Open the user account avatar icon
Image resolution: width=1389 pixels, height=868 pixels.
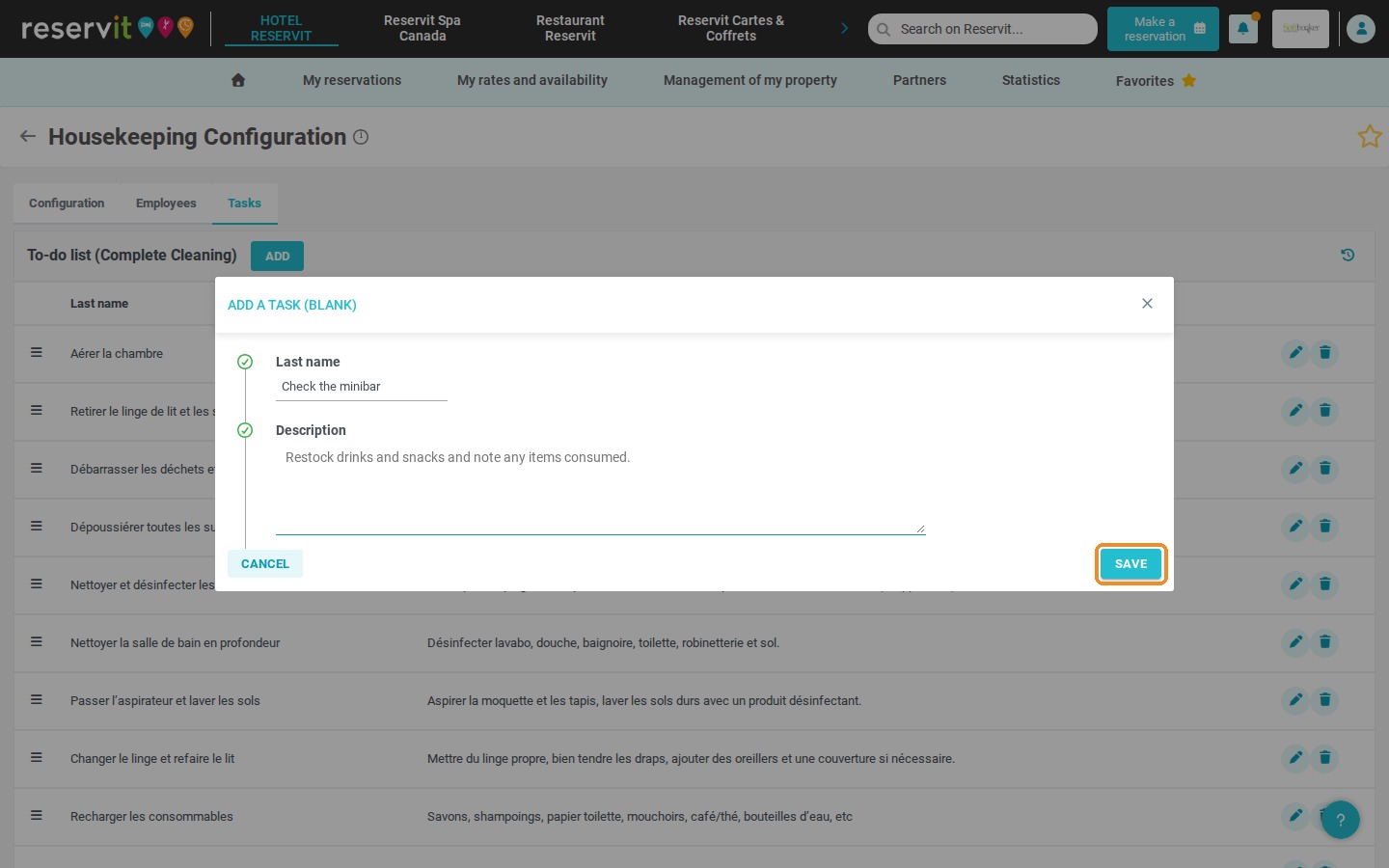click(x=1361, y=29)
